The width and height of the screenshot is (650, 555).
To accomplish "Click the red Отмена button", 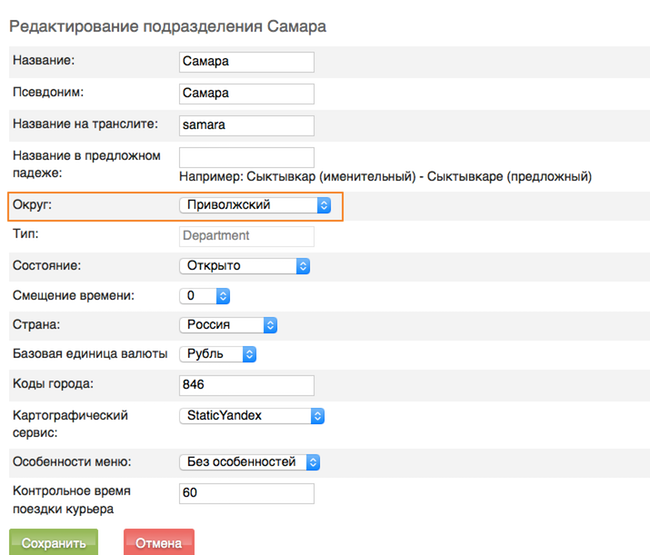I will tap(159, 542).
